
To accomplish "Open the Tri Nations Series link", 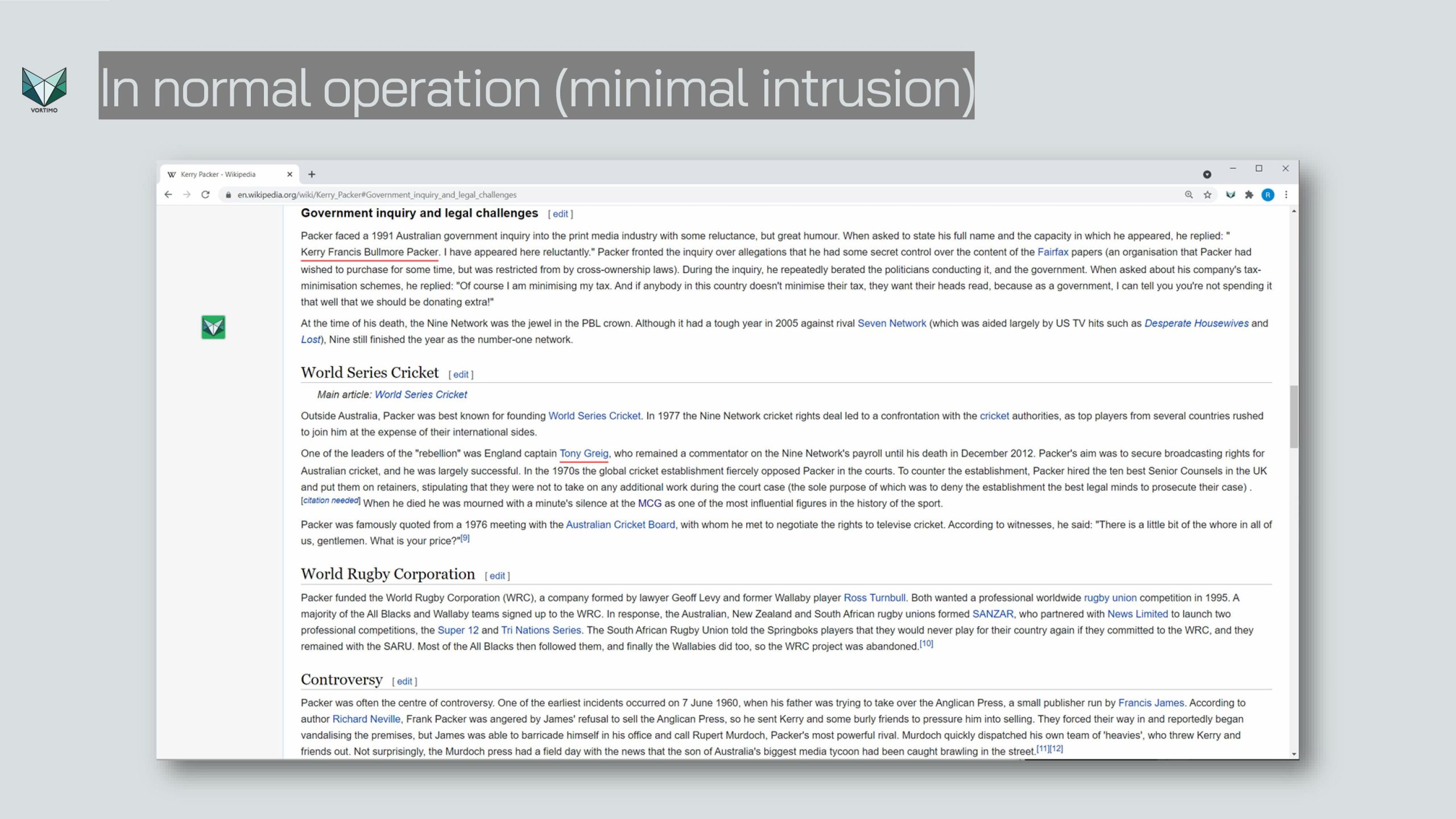I will 541,630.
